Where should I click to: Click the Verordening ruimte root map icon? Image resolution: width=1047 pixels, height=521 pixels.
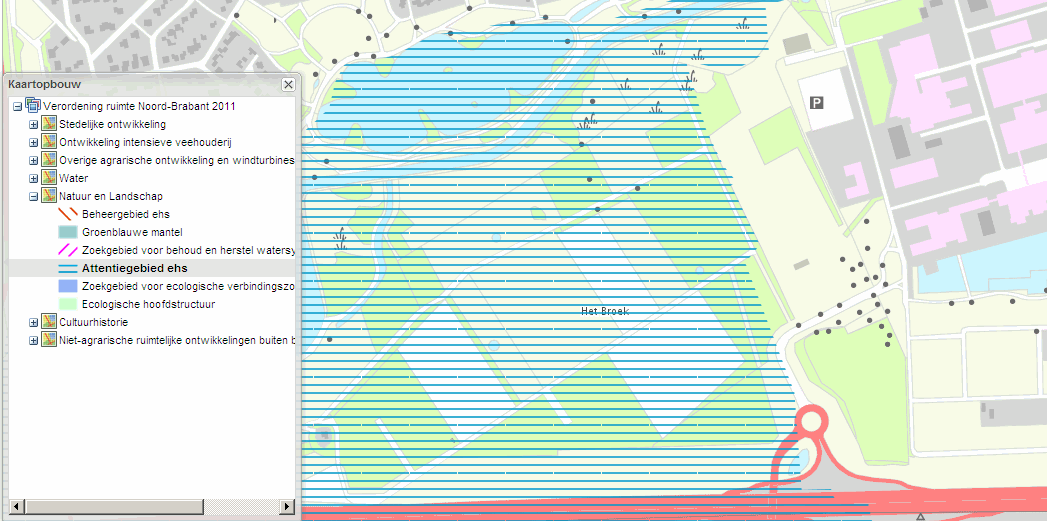pos(33,105)
